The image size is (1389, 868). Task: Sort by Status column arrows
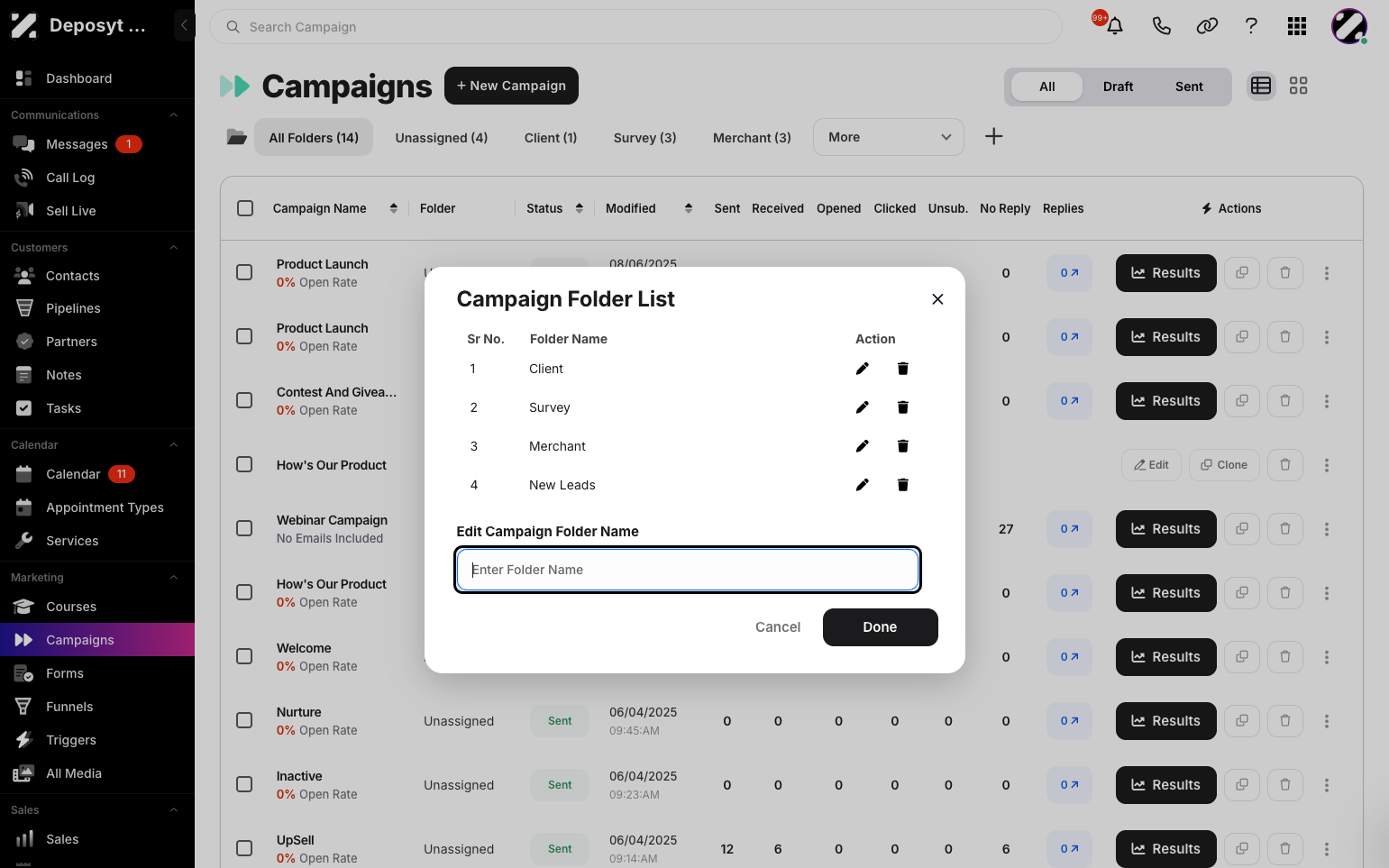pos(580,208)
